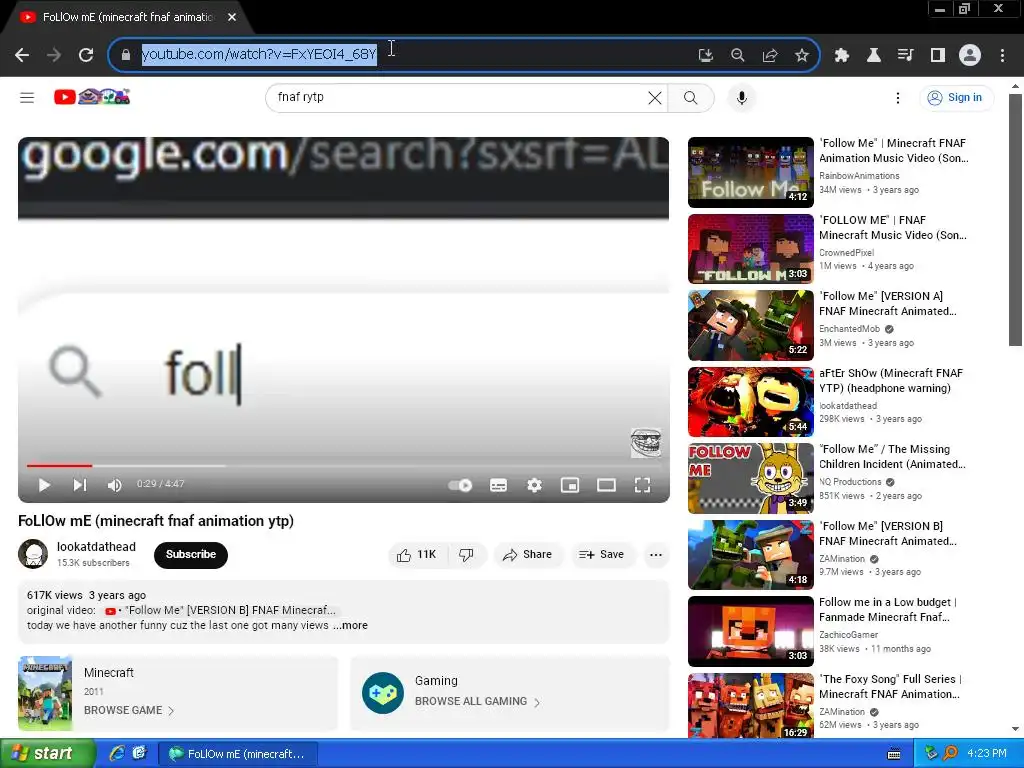
Task: Open aFtEr ShOw Minecraft FNAF YTP video
Action: click(x=750, y=402)
